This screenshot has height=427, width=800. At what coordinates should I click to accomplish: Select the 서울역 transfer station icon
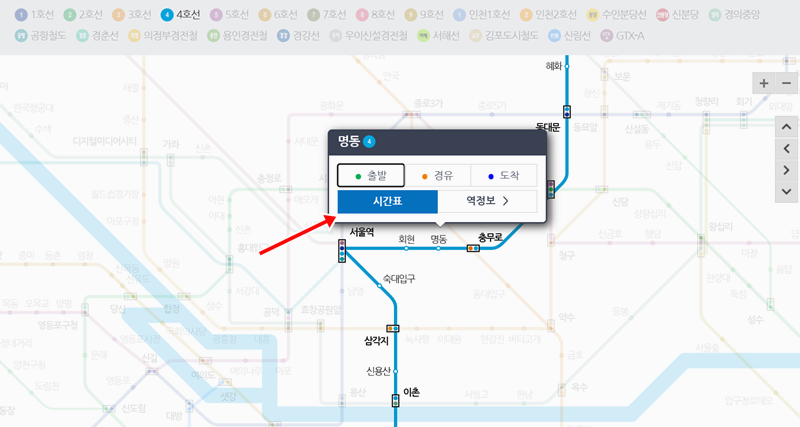coord(342,250)
